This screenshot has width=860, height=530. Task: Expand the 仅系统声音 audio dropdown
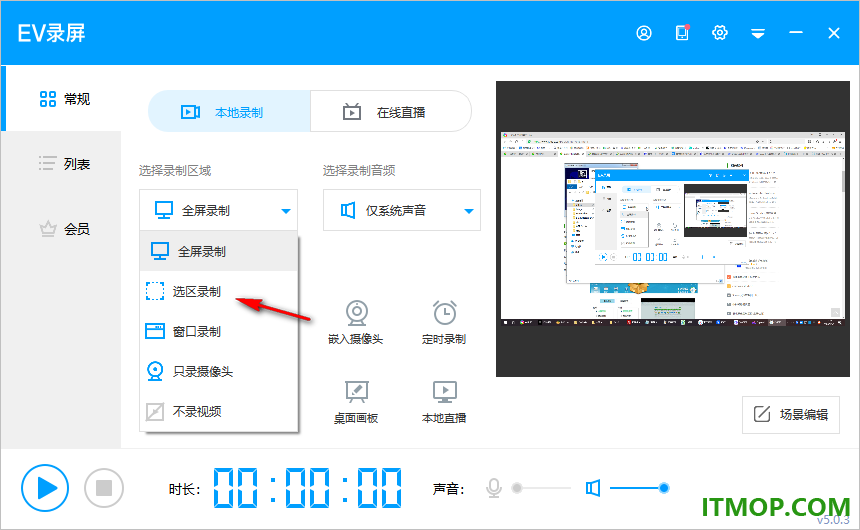click(401, 210)
